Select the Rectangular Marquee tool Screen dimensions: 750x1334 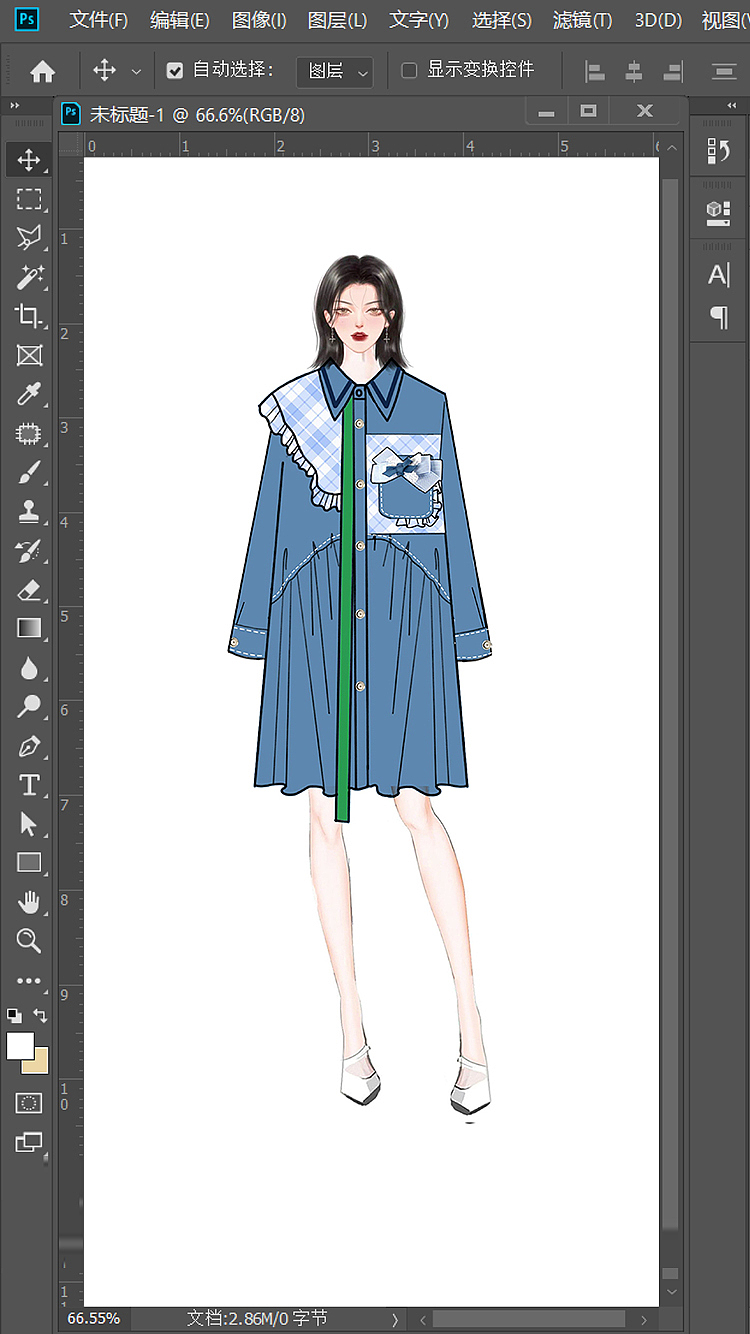[29, 199]
